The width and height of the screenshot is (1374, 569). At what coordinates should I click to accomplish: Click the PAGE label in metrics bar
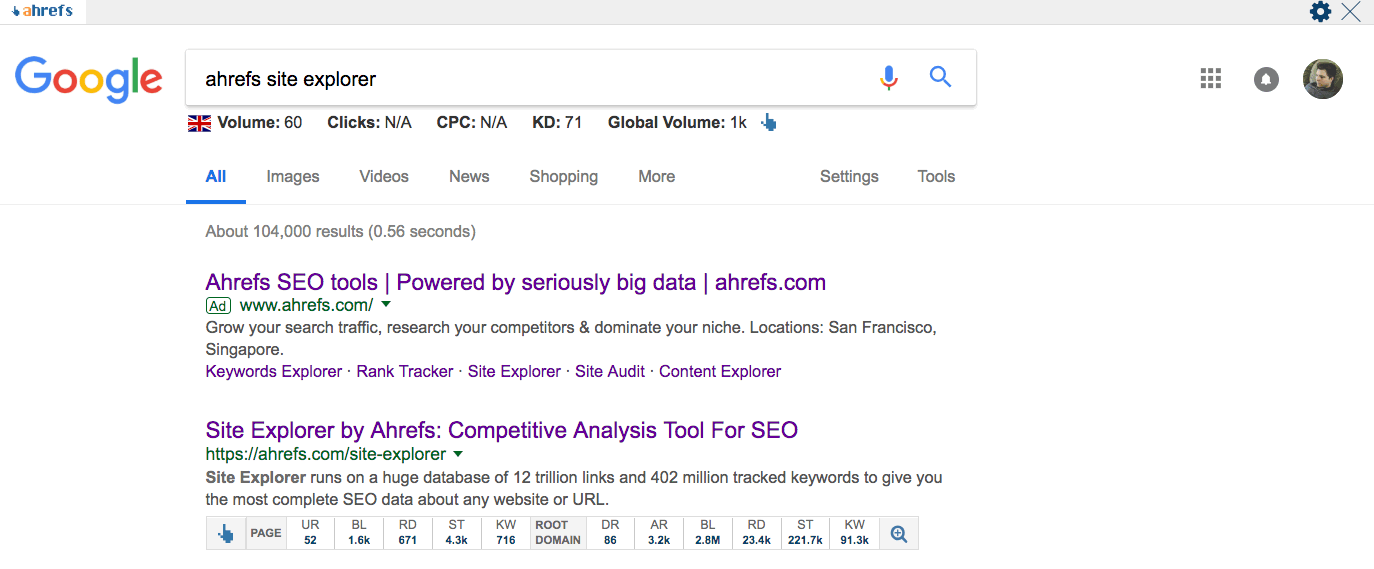(266, 533)
